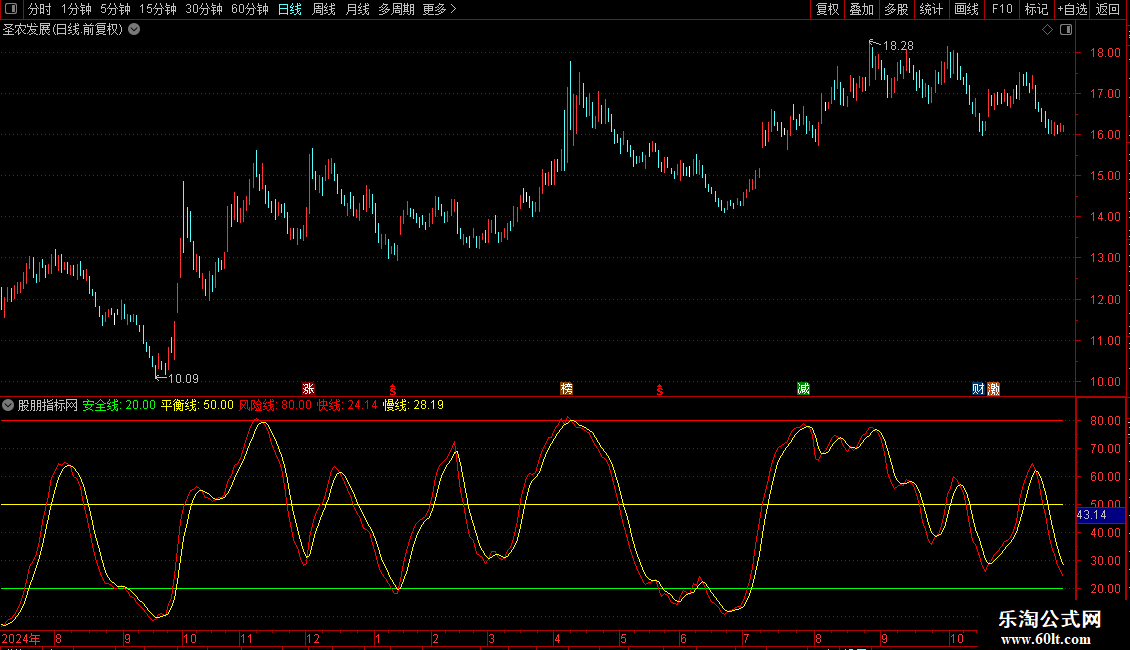This screenshot has width=1130, height=650.
Task: Click the 14.00 price axis label
Action: click(1105, 217)
